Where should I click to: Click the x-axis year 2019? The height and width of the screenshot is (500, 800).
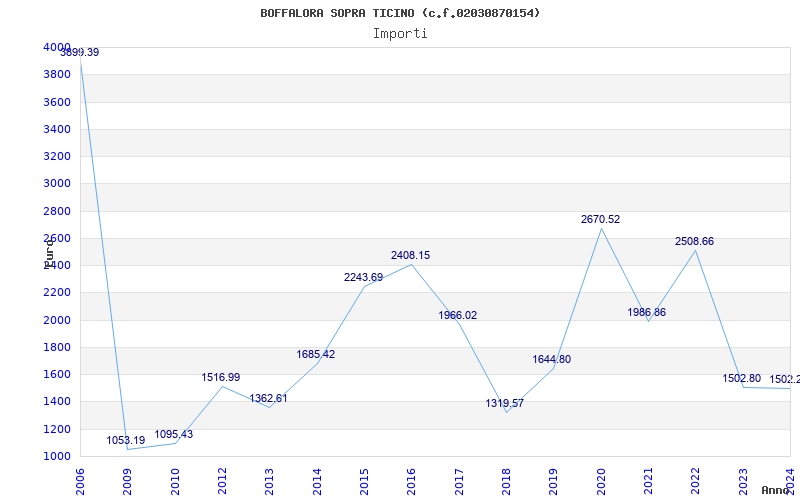[554, 482]
